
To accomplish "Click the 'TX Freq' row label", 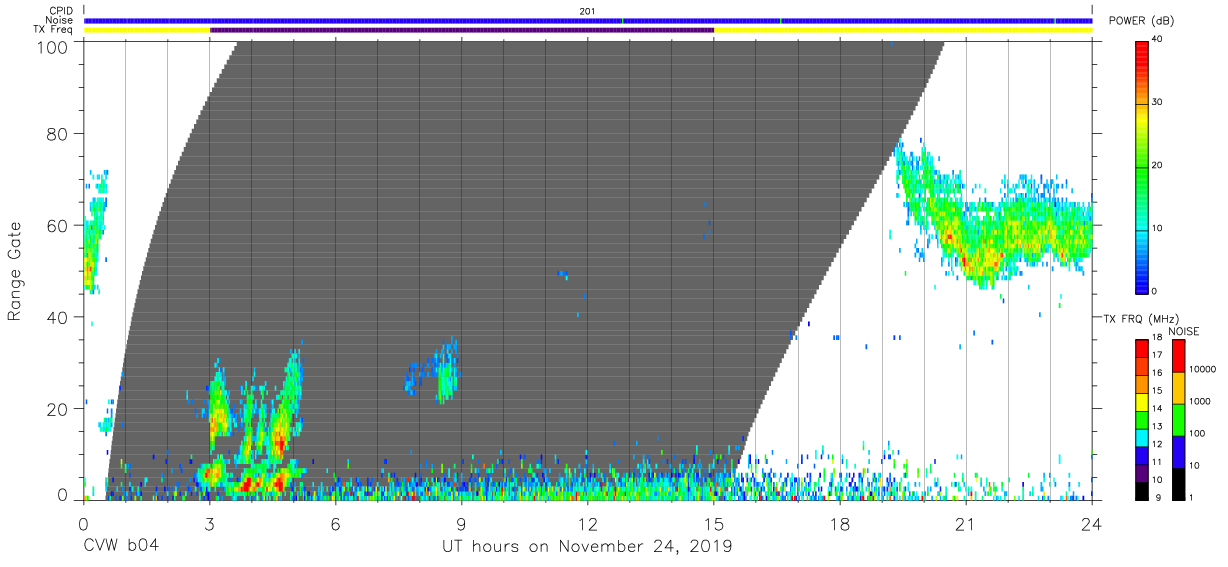I will [54, 30].
